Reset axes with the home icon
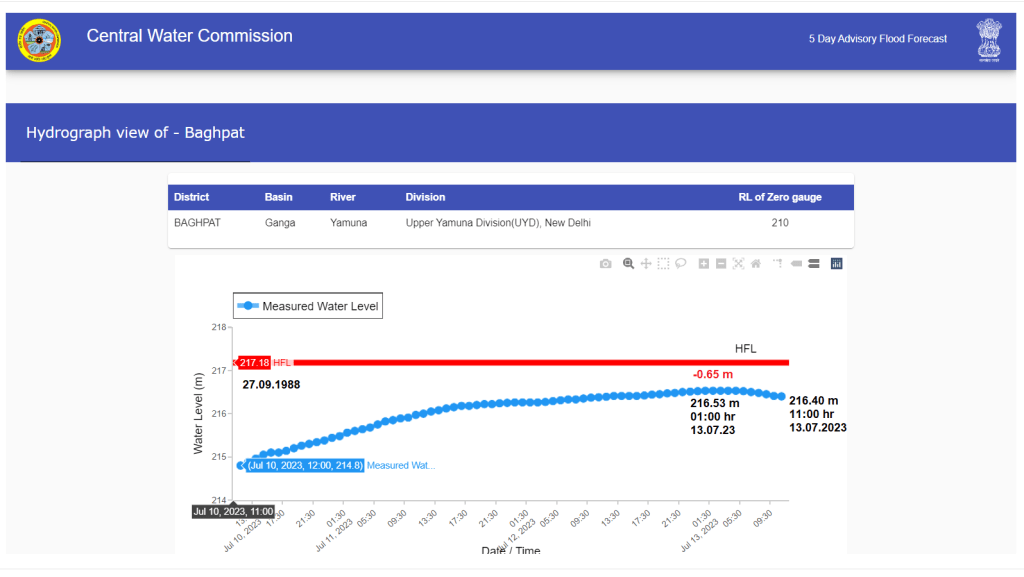Screen dimensions: 1024x577 [756, 264]
